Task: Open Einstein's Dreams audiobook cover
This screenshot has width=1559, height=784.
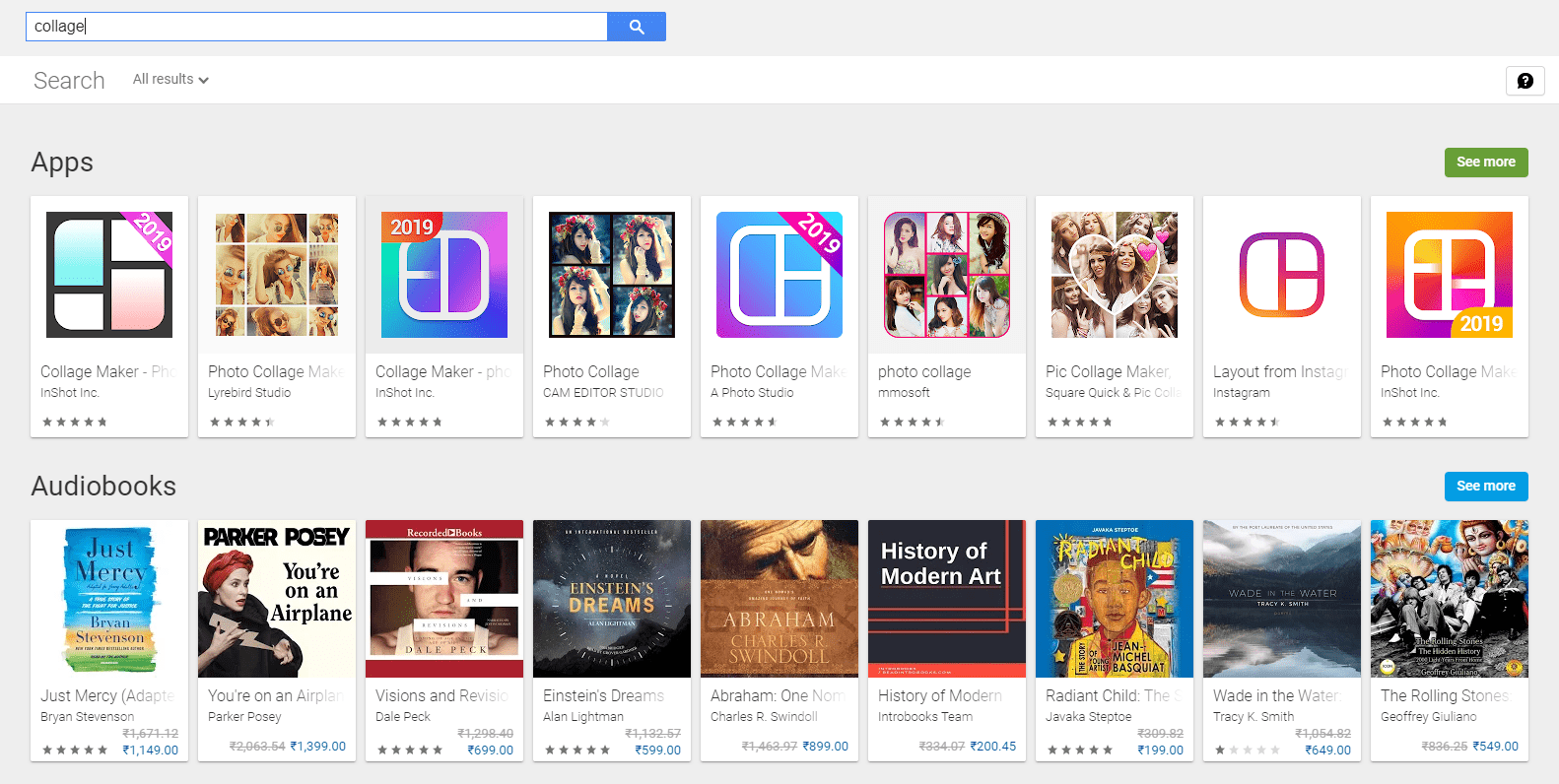Action: 612,599
